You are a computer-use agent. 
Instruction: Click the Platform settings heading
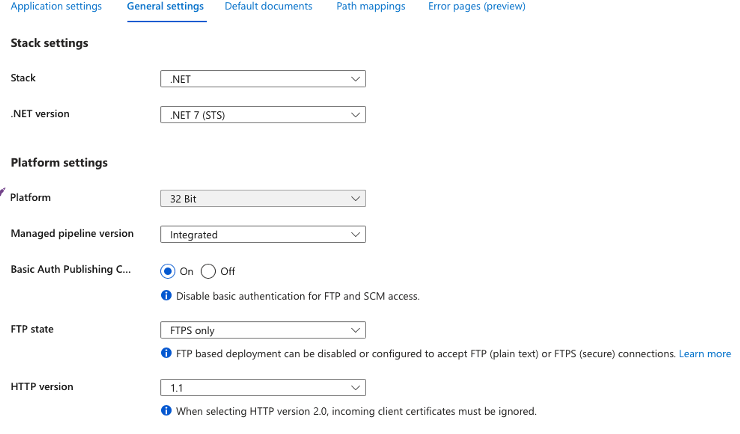click(59, 163)
